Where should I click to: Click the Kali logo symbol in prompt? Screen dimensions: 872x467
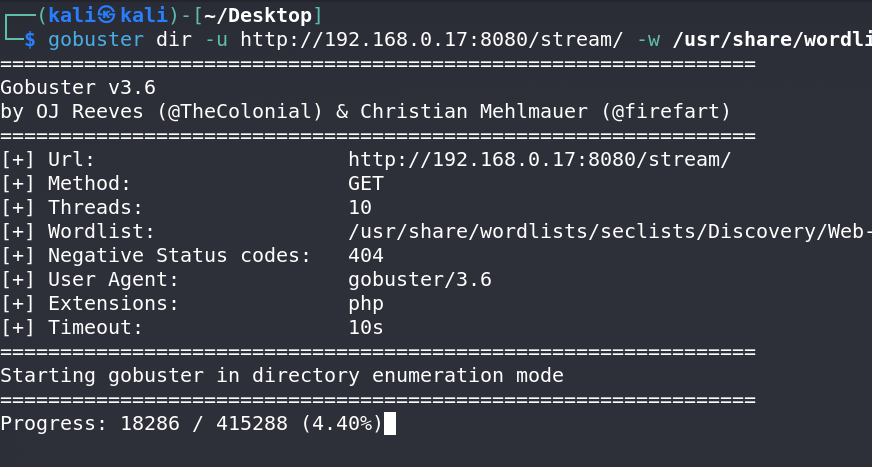[106, 16]
